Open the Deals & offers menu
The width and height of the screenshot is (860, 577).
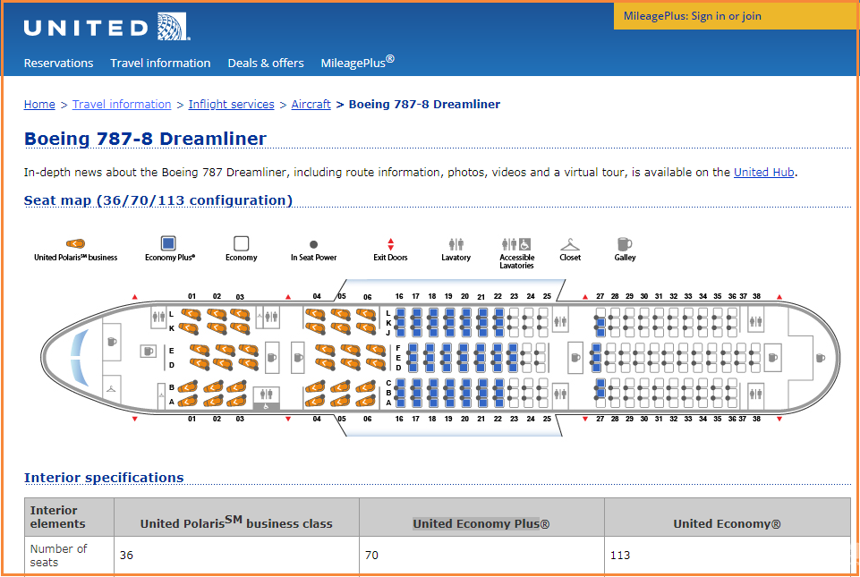pyautogui.click(x=265, y=63)
